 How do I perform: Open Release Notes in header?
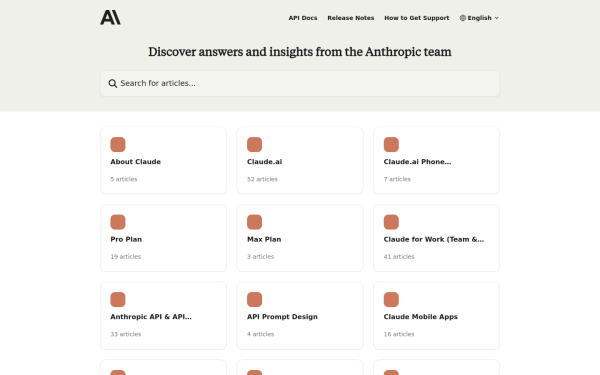351,18
